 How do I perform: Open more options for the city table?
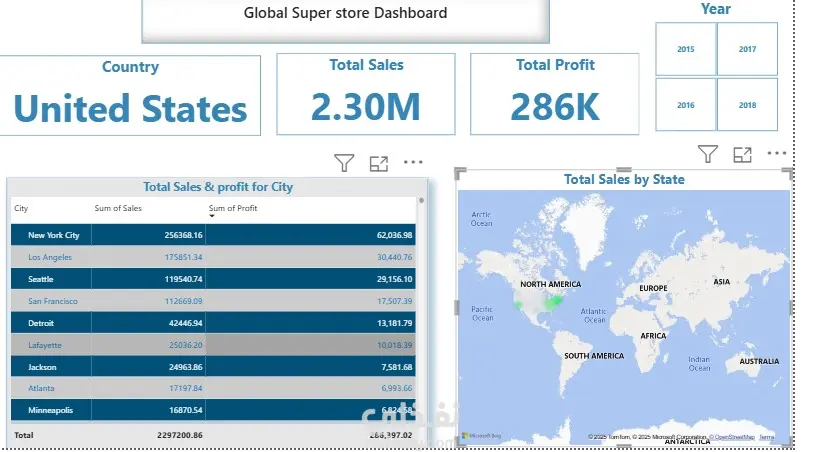click(x=413, y=162)
